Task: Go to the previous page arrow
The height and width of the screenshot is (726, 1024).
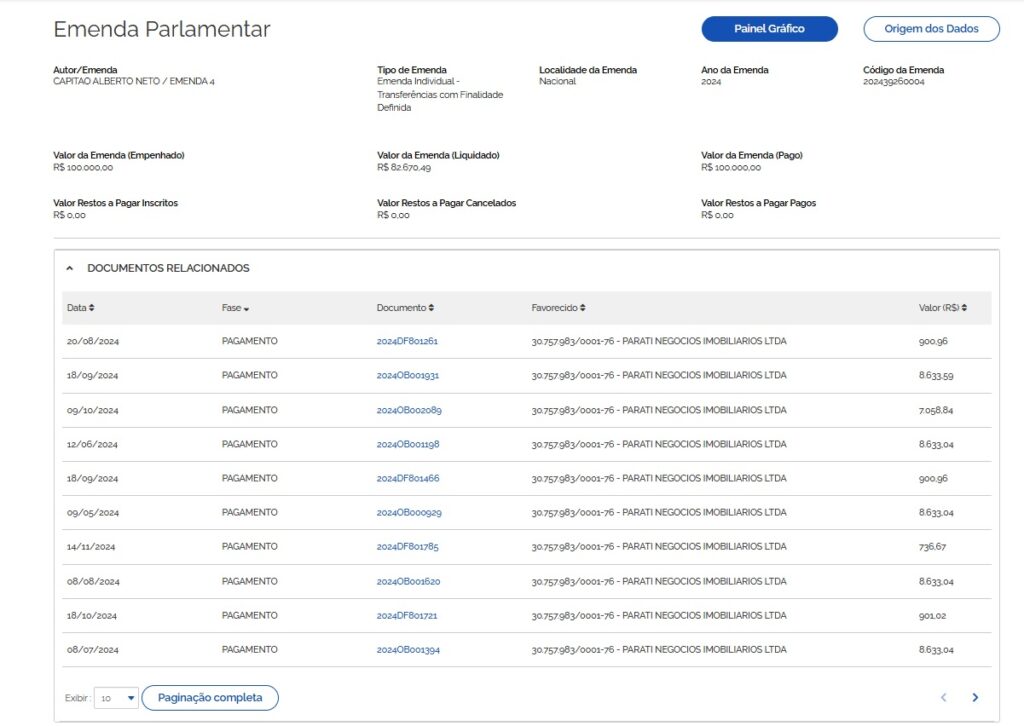Action: (944, 697)
